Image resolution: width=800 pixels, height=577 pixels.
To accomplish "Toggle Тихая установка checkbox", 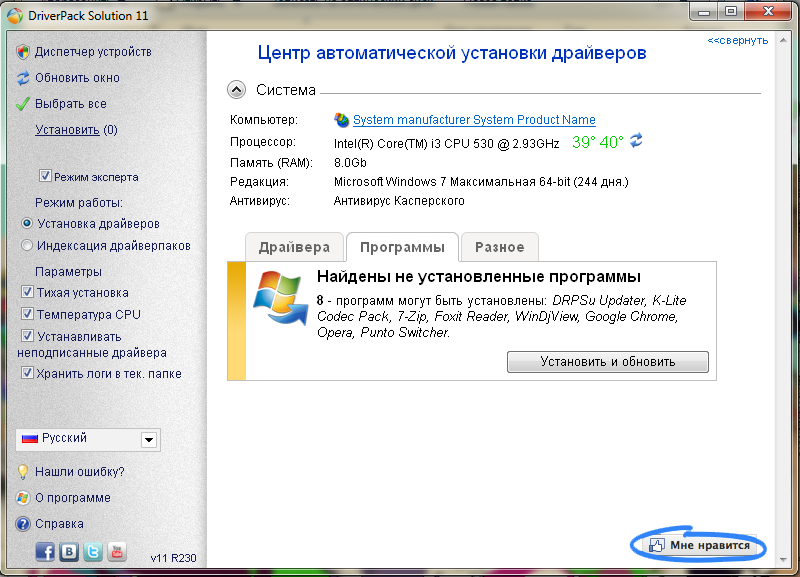I will (28, 292).
